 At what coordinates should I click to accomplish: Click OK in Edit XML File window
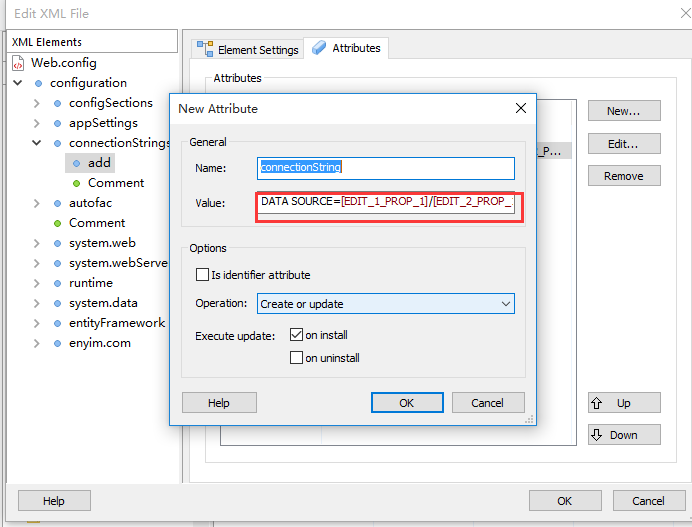coord(565,501)
